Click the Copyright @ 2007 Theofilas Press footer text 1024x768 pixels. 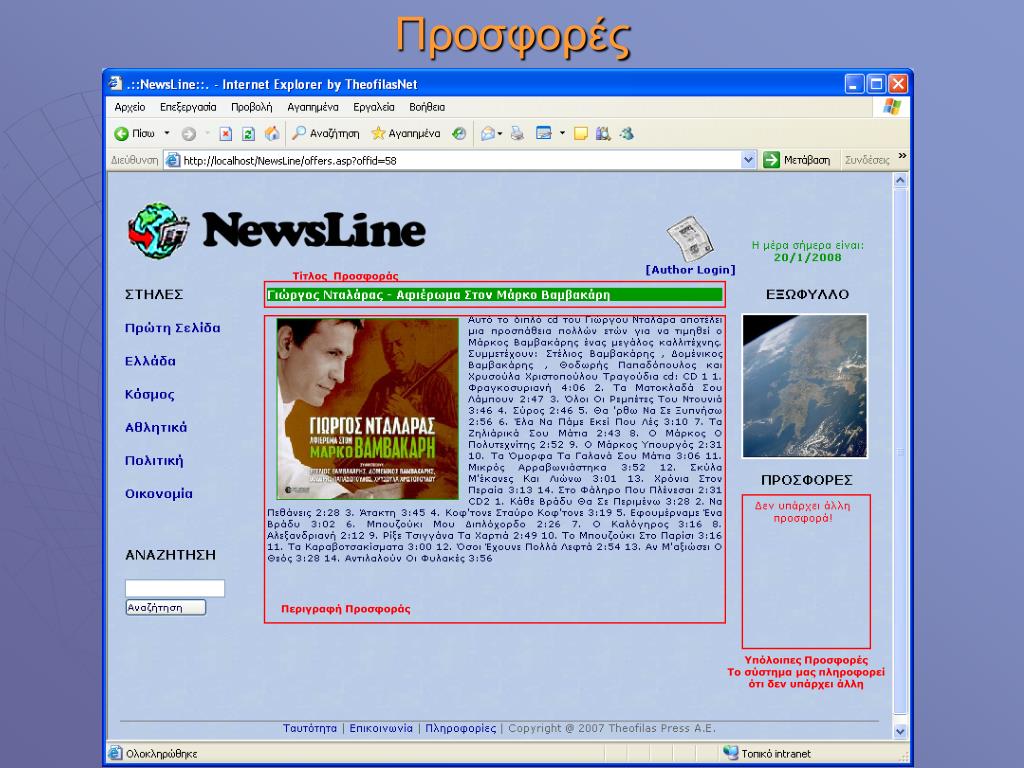[612, 728]
